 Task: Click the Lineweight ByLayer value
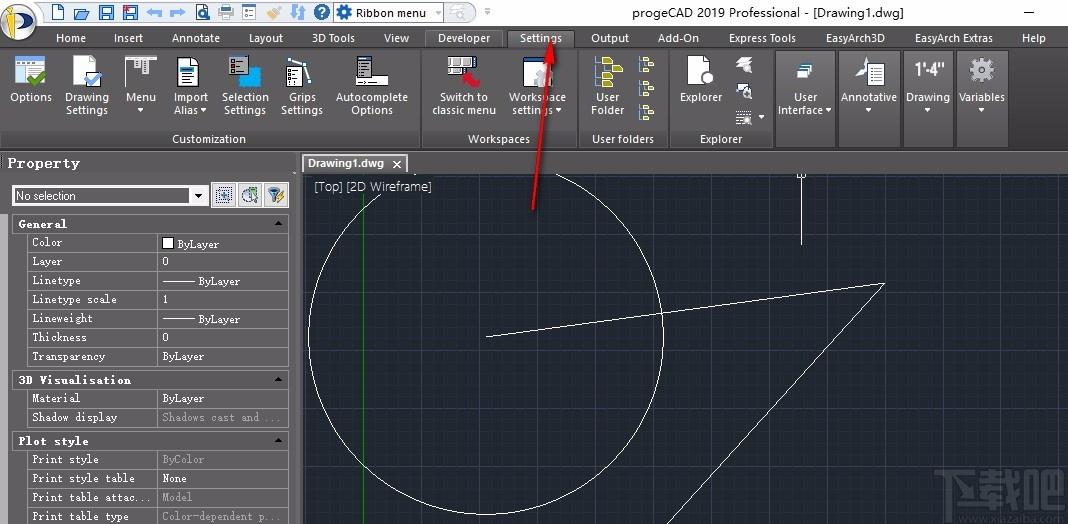(223, 319)
